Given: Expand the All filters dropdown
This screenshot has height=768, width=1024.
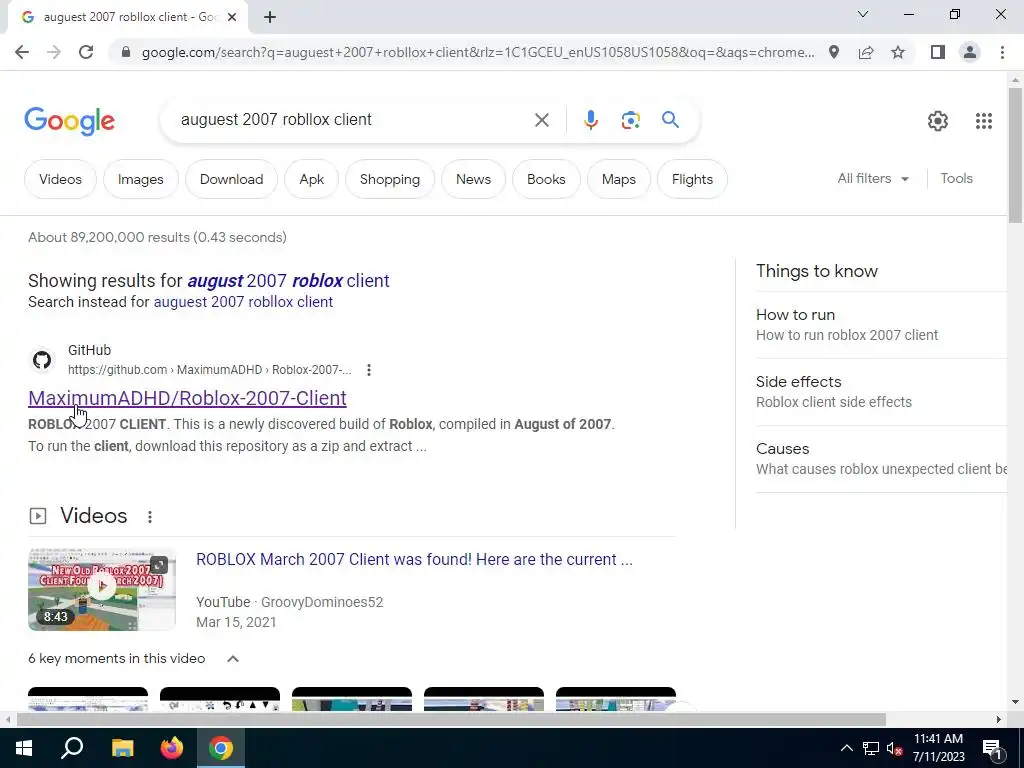Looking at the screenshot, I should 873,178.
